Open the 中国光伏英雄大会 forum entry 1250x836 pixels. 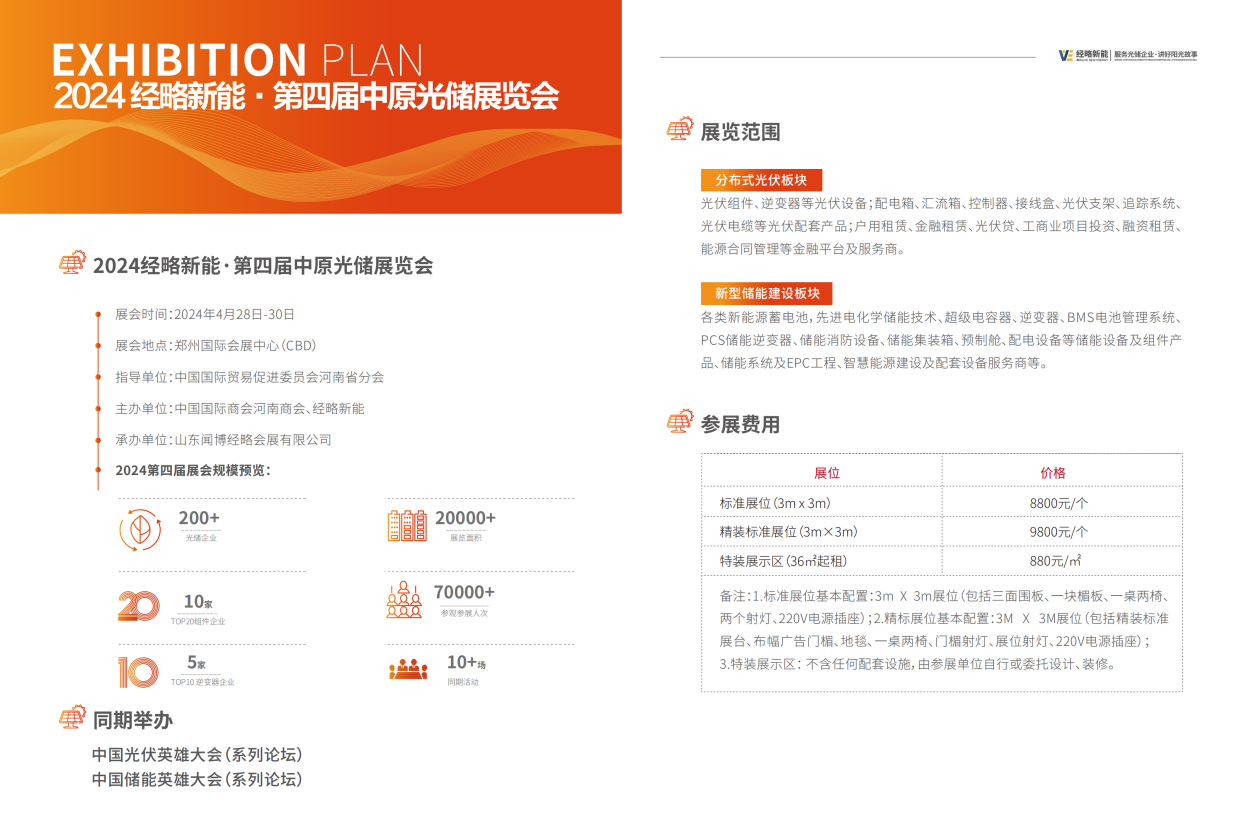[x=197, y=754]
